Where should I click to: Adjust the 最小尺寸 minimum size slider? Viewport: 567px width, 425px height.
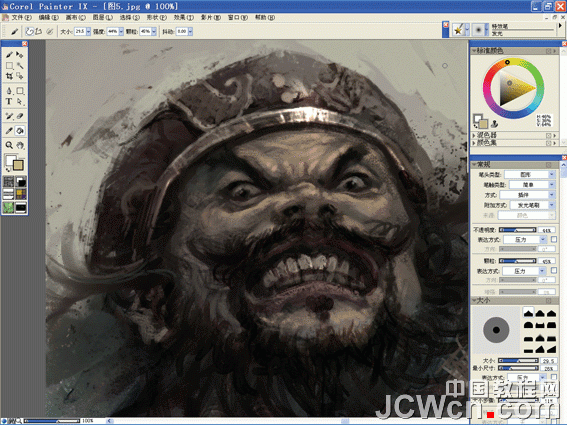[517, 368]
